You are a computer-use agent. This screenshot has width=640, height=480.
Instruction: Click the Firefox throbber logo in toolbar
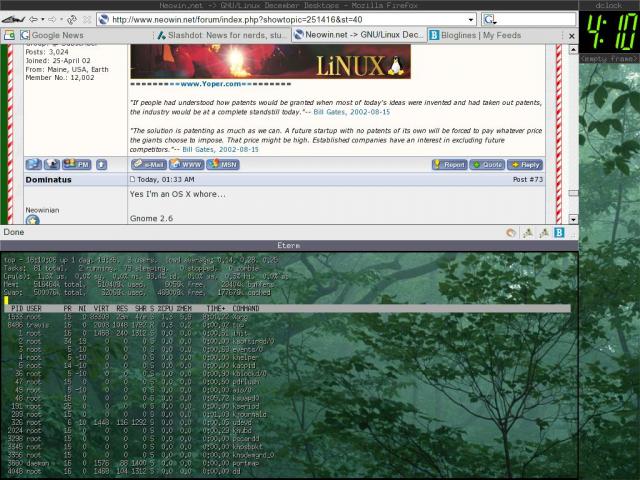[13, 19]
